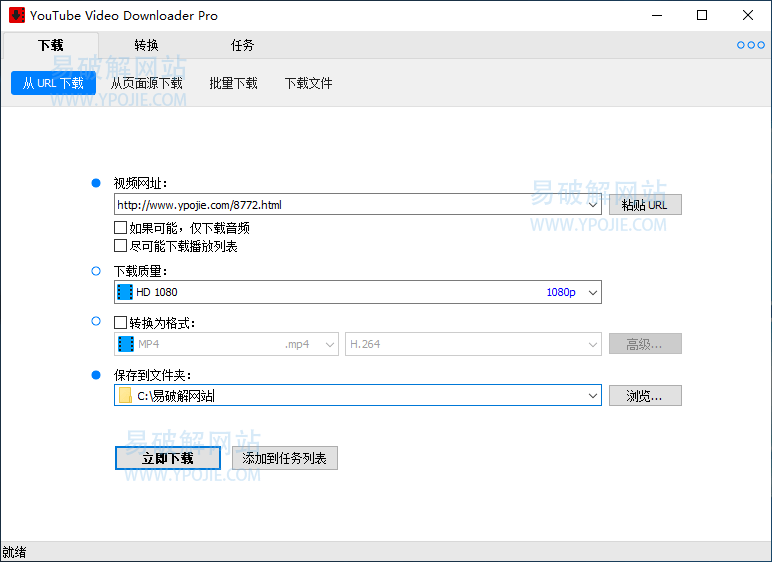The width and height of the screenshot is (772, 562).
Task: Enable the 转换为格式 checkbox
Action: [x=121, y=323]
